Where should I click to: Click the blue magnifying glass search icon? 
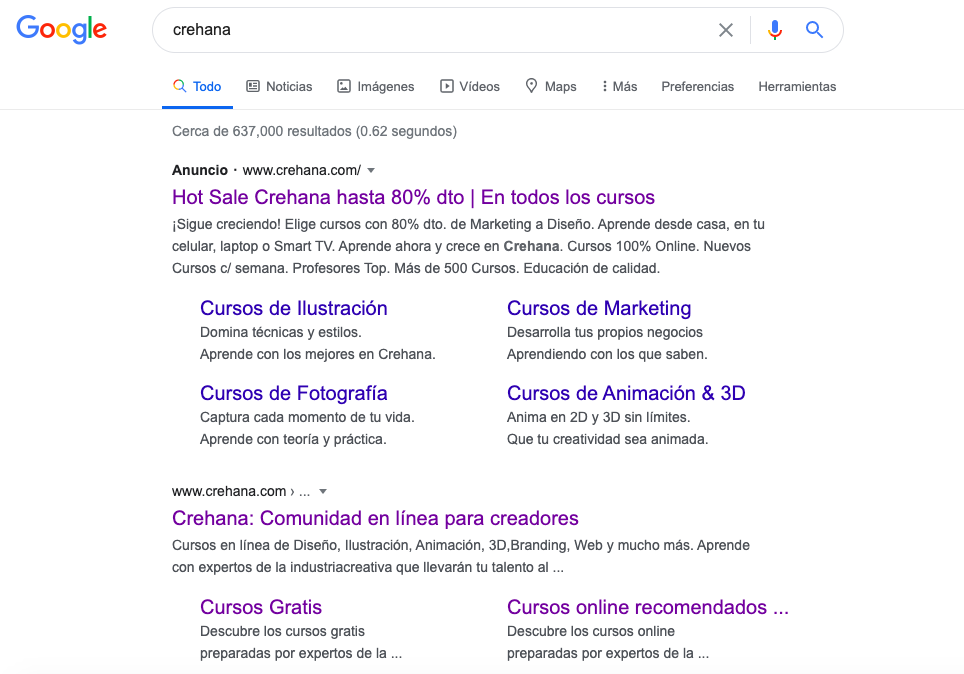pyautogui.click(x=815, y=30)
